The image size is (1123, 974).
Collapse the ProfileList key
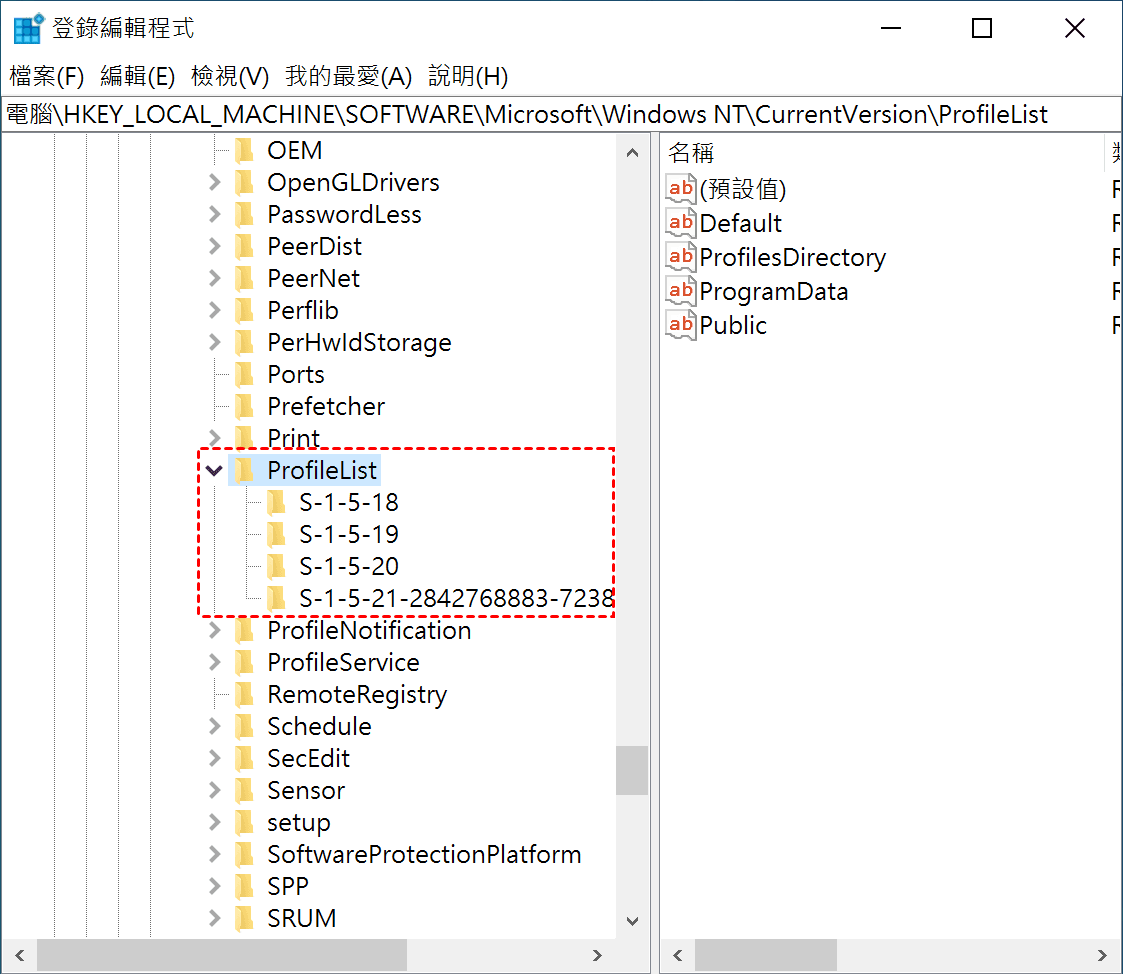click(x=214, y=471)
